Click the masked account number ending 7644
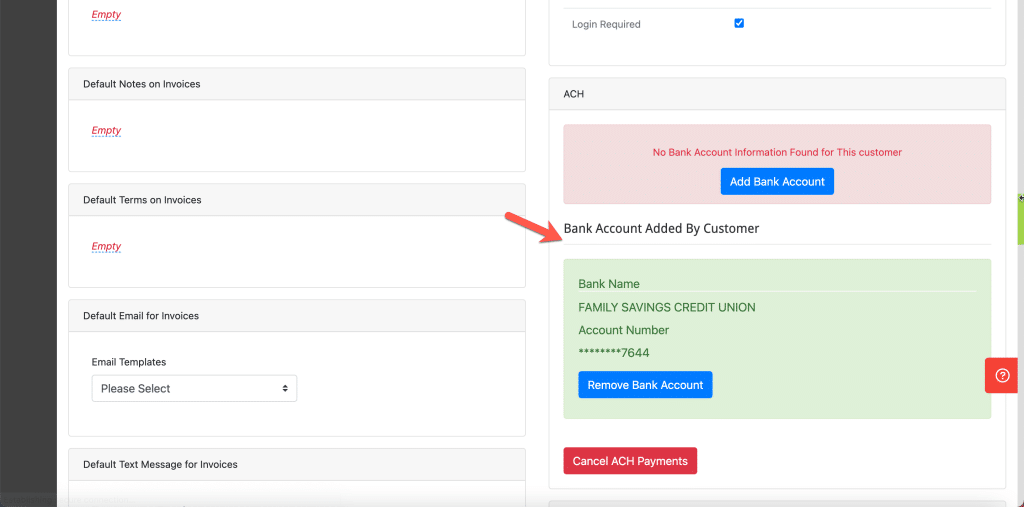The image size is (1024, 507). click(x=614, y=353)
